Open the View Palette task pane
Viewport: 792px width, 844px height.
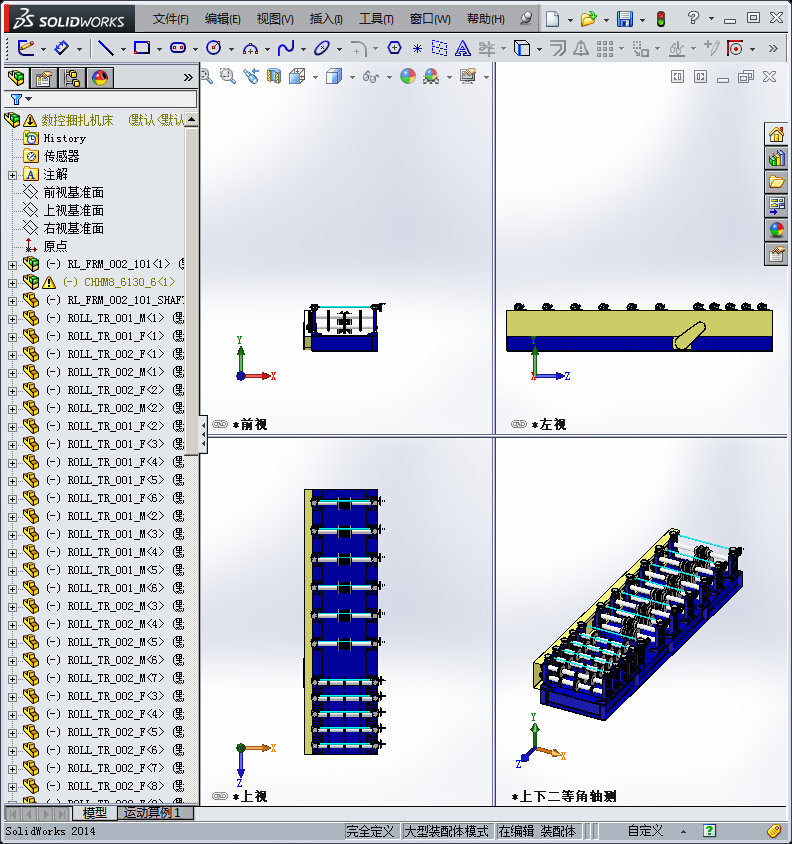tap(776, 206)
